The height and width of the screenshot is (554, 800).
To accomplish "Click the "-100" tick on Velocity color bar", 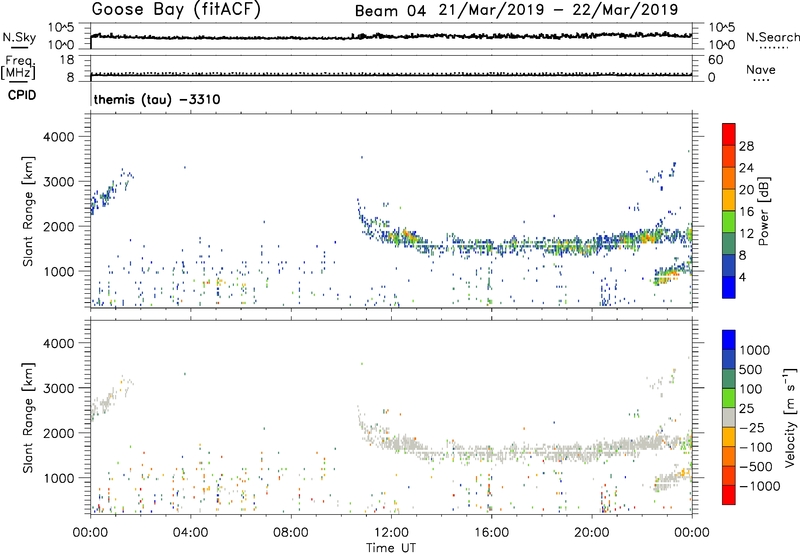I will tap(756, 447).
